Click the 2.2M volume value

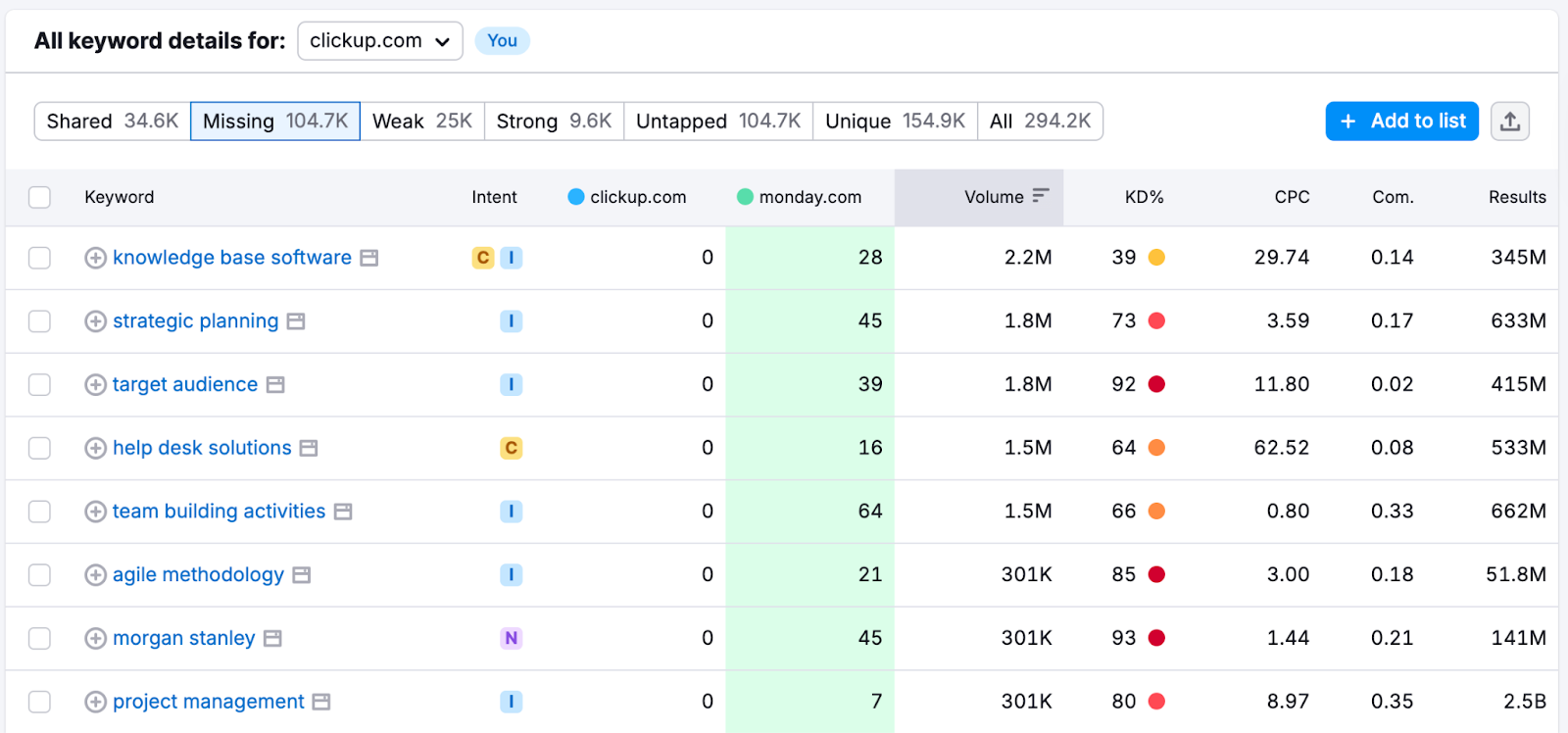tap(1028, 258)
